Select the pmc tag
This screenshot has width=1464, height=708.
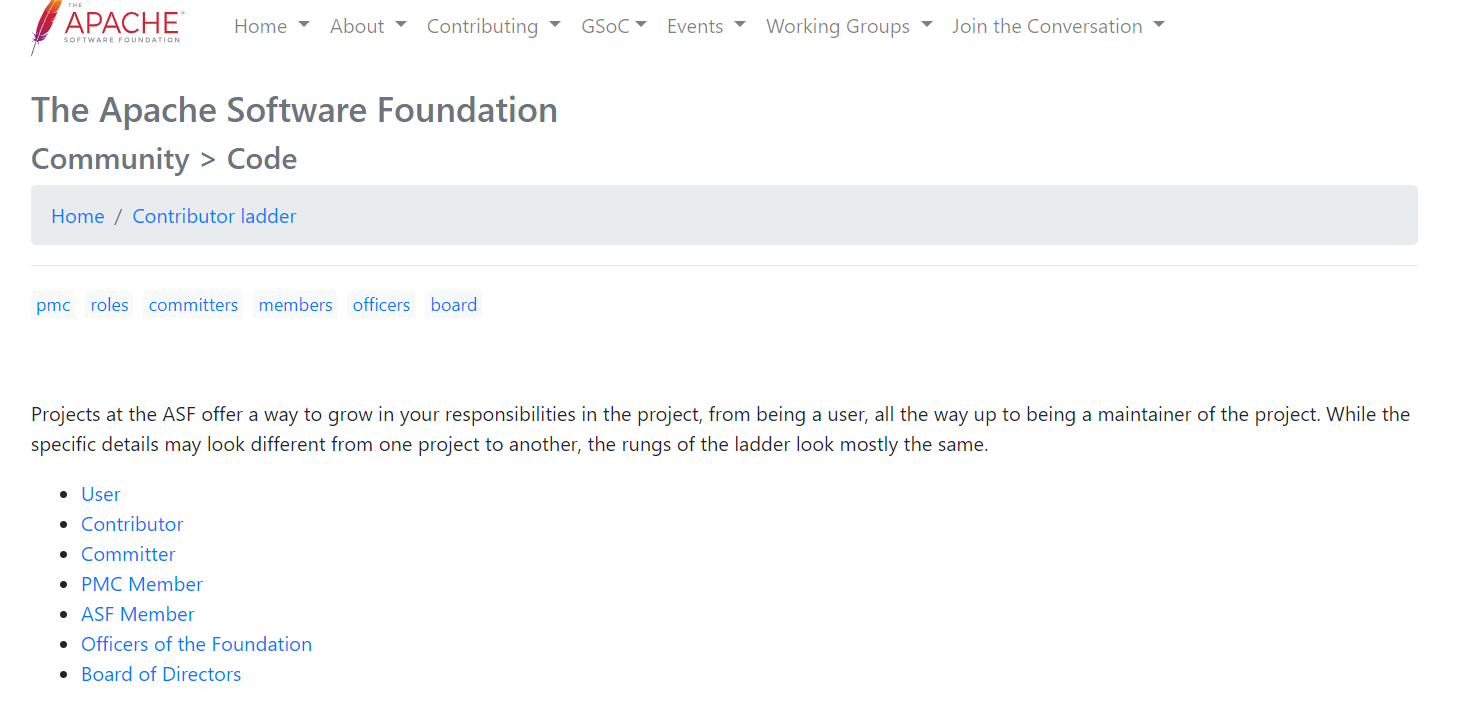click(x=53, y=305)
